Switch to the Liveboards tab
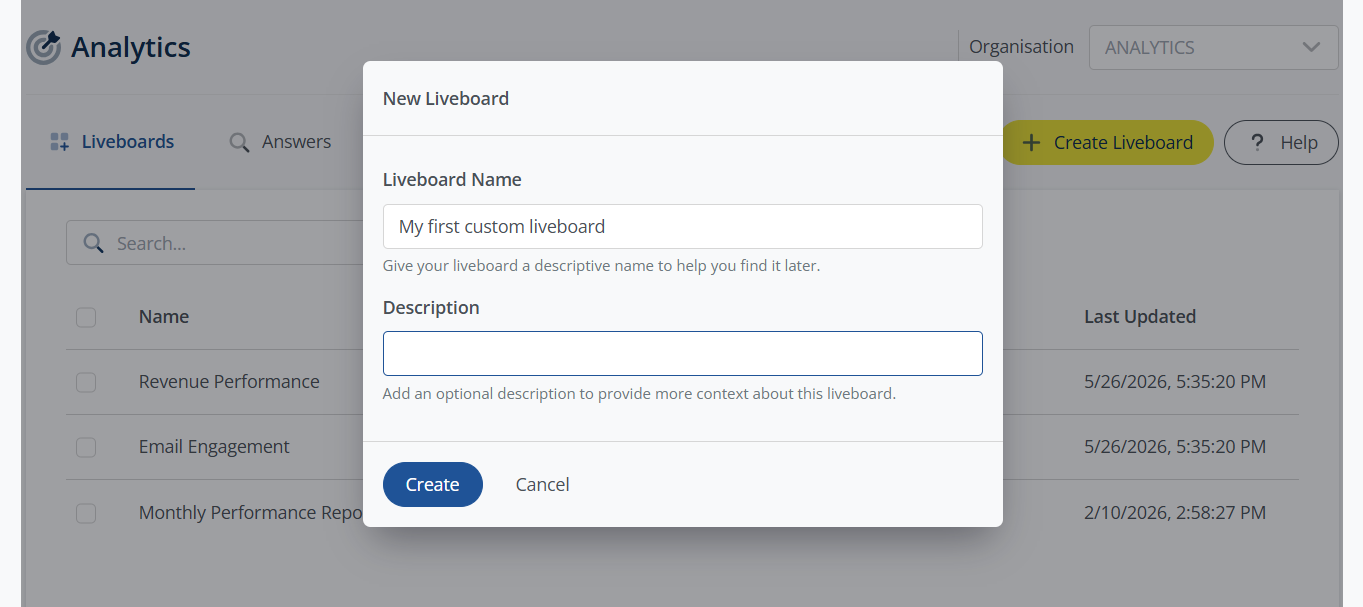 (111, 142)
